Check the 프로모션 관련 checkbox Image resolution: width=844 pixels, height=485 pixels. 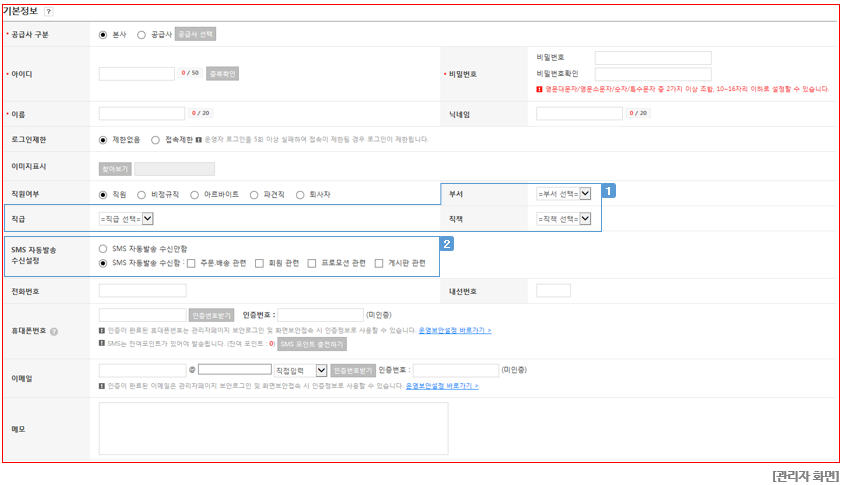[x=312, y=263]
